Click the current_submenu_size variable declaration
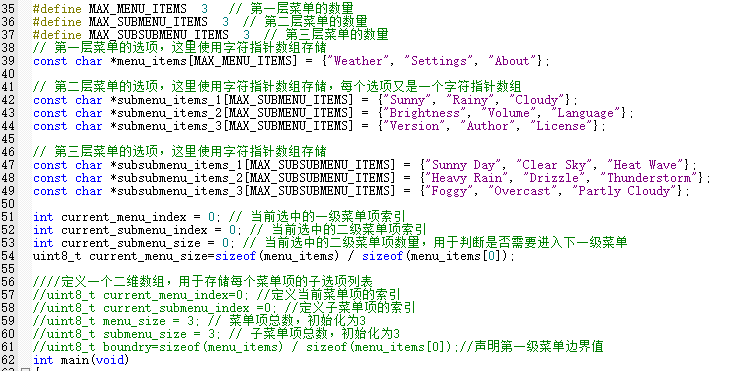The height and width of the screenshot is (371, 733). pos(130,243)
